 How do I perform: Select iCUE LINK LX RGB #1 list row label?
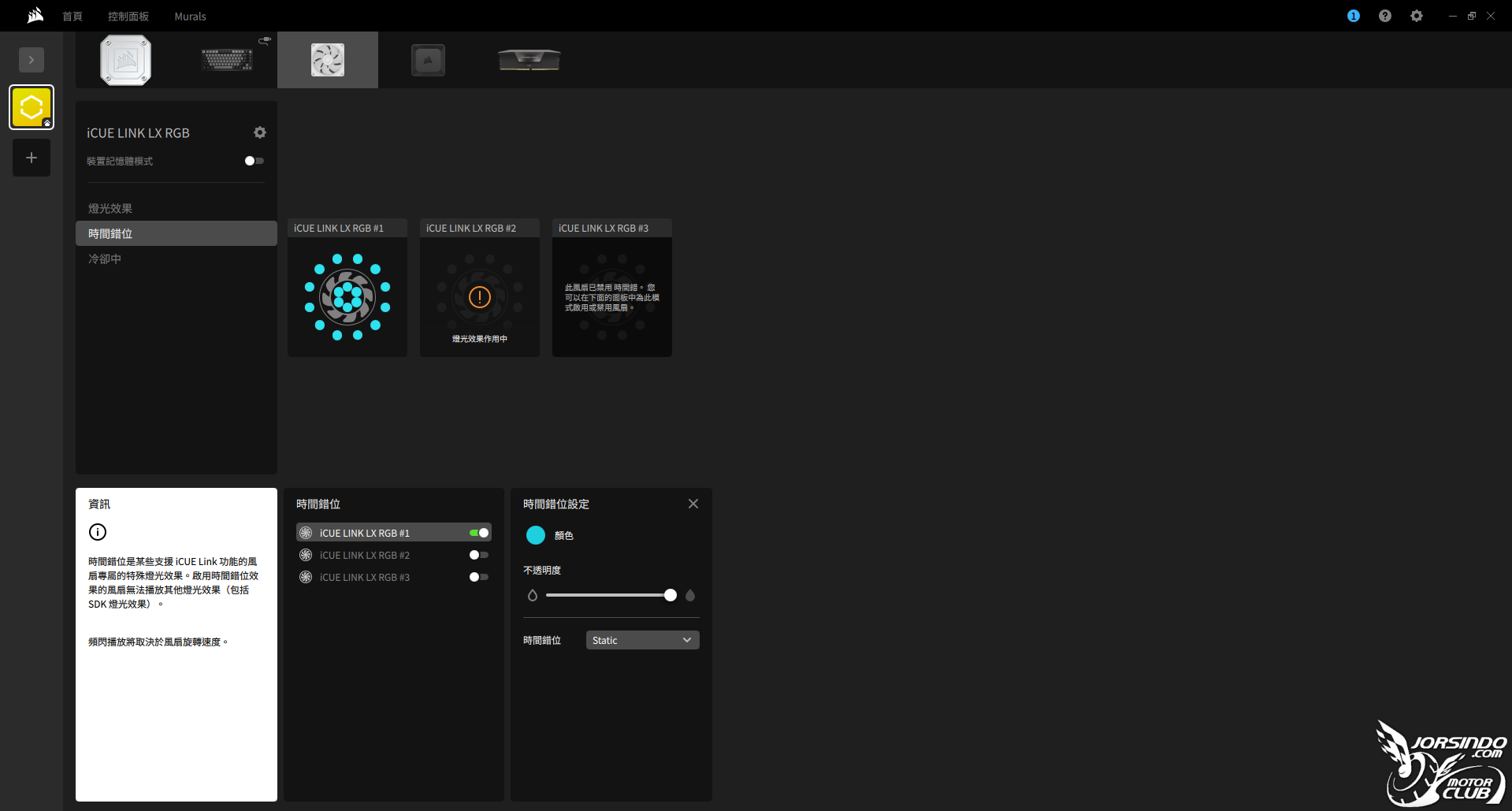coord(365,534)
